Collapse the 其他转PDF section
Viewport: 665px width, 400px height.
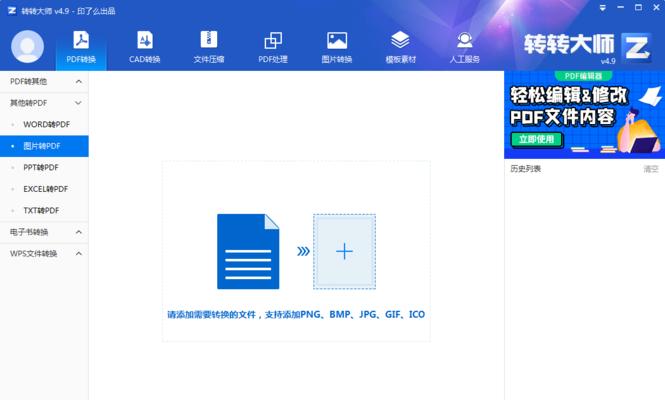click(44, 103)
